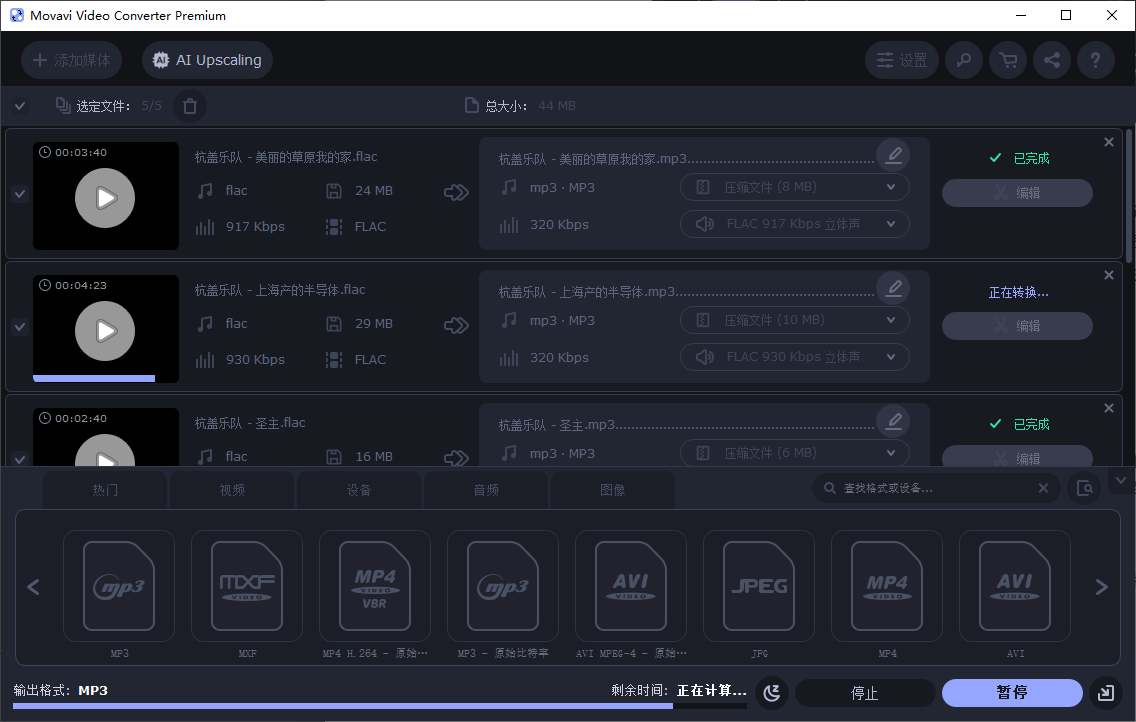Enable sleep-after-conversion moon icon near 停止
The height and width of the screenshot is (722, 1136).
tap(771, 692)
